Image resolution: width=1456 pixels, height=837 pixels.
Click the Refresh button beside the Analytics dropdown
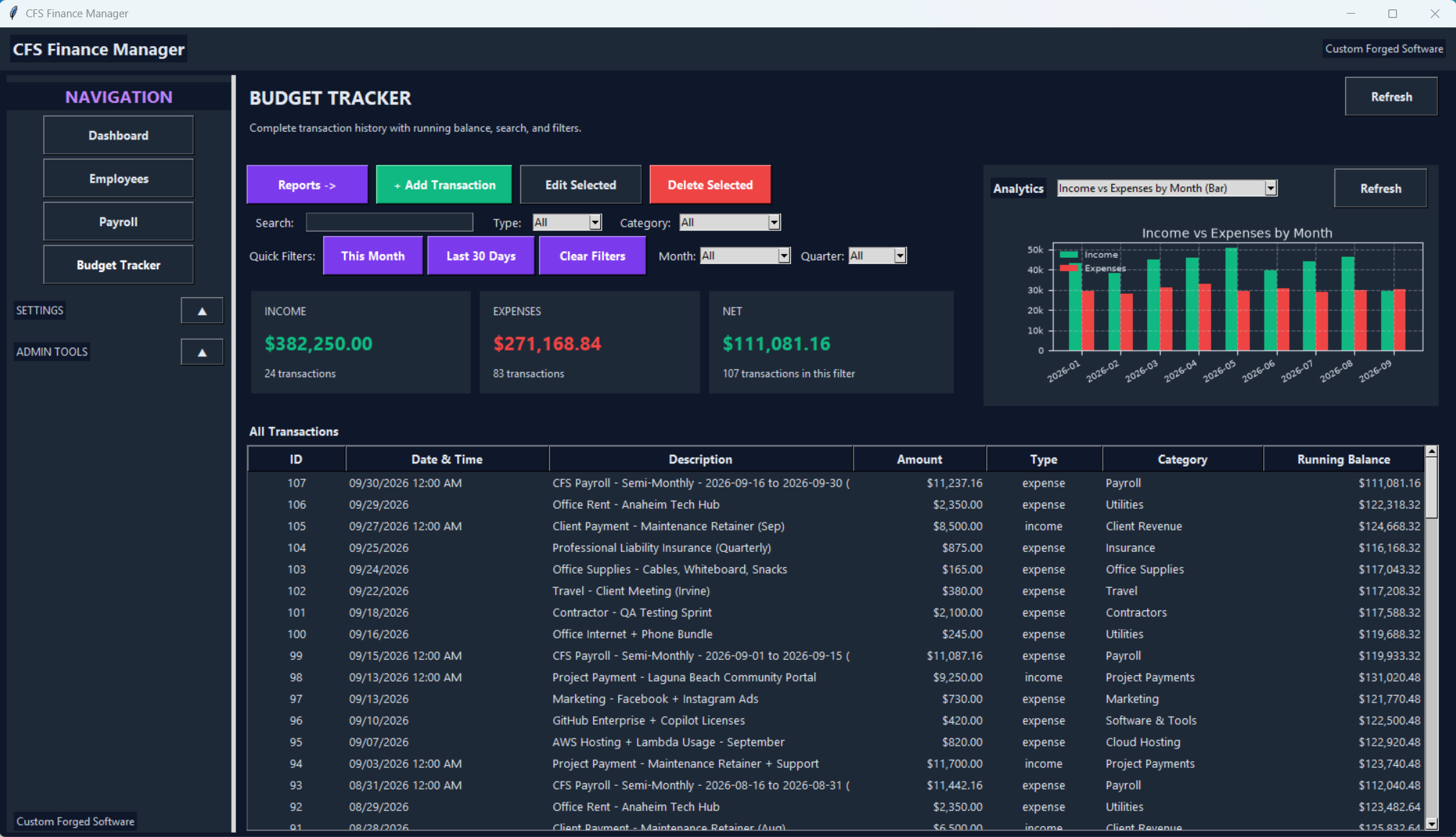[x=1380, y=189]
